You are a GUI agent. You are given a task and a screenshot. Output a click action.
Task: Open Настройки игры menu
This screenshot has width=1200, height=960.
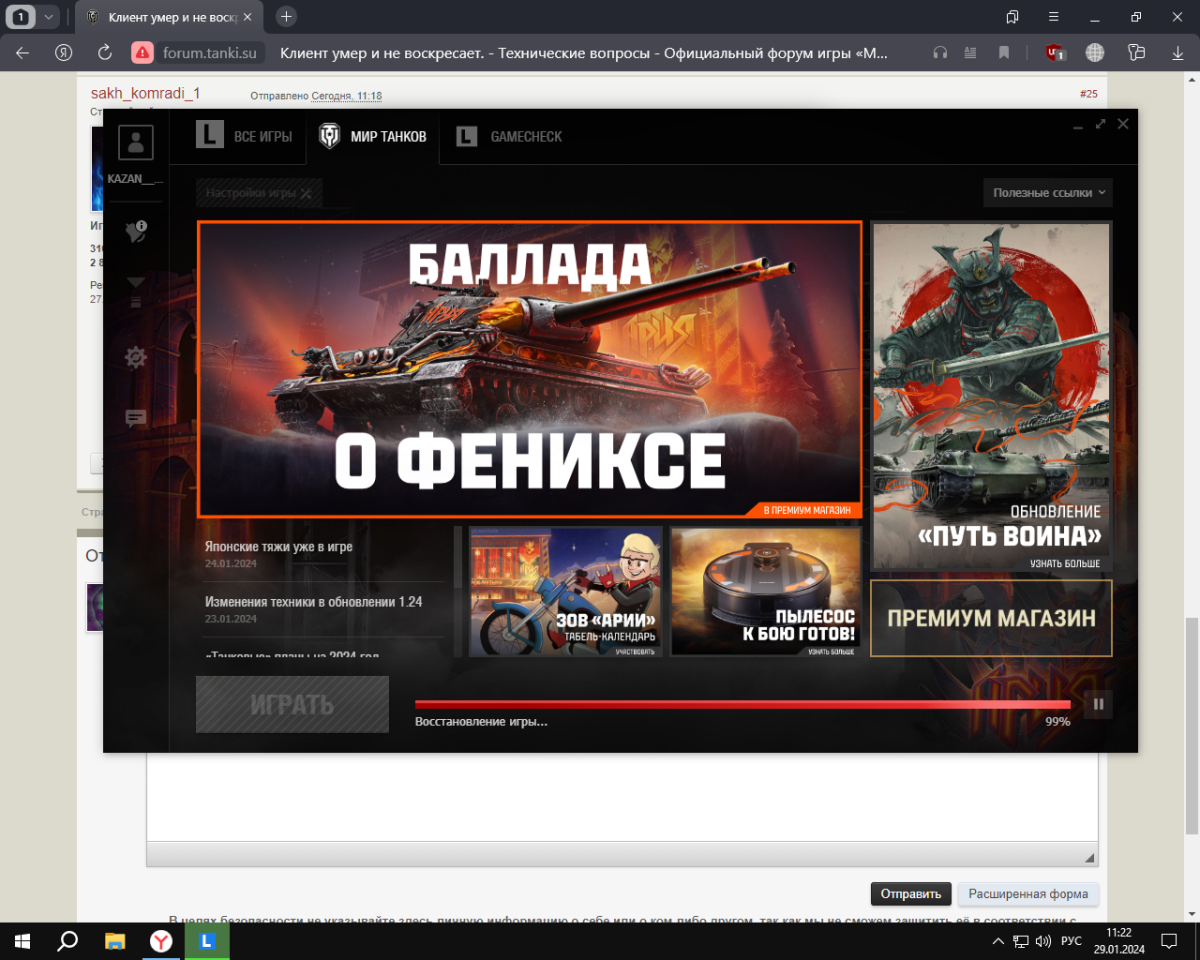click(259, 193)
